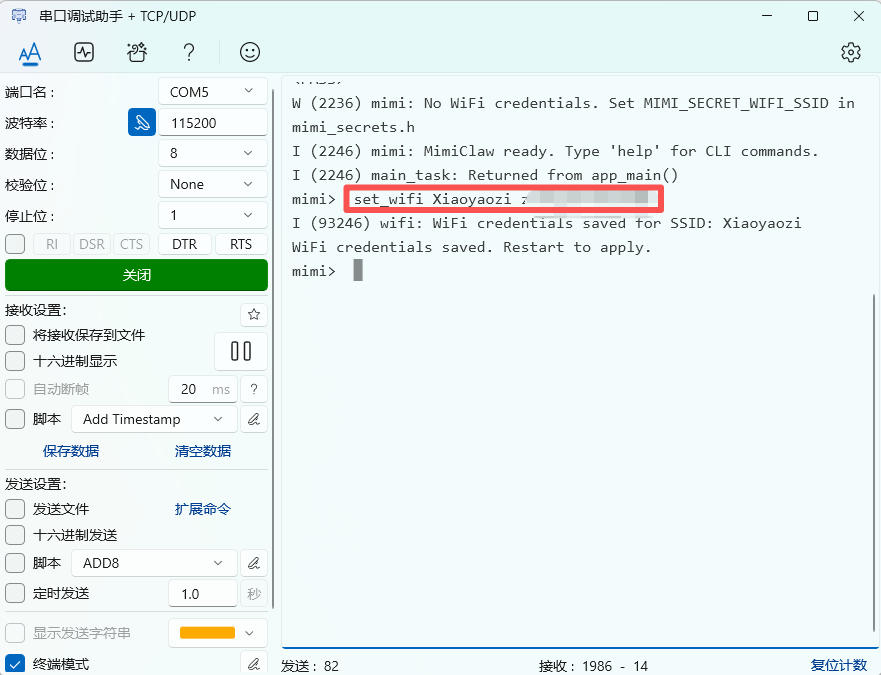Screen dimensions: 881x675
Task: Switch to the waveform plot view
Action: tap(84, 52)
